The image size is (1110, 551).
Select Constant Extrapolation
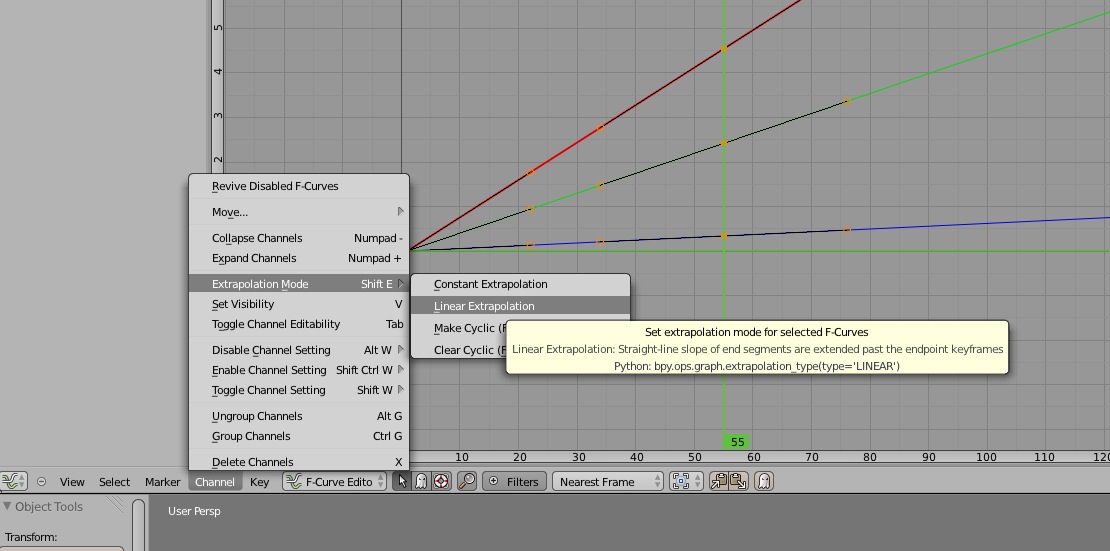(x=520, y=284)
